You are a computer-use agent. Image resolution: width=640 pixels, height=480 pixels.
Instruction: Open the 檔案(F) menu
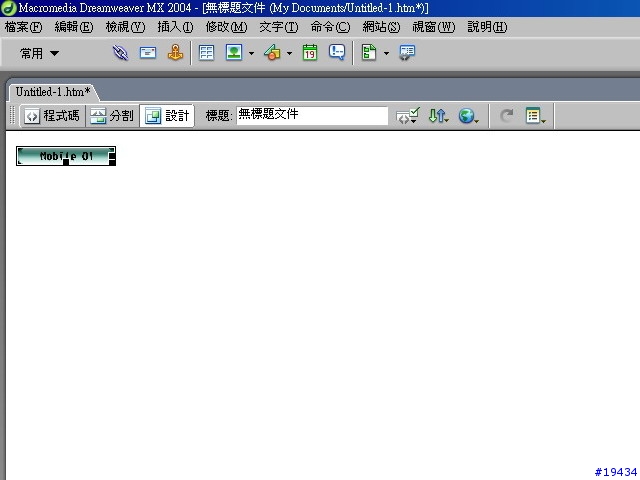(x=23, y=27)
